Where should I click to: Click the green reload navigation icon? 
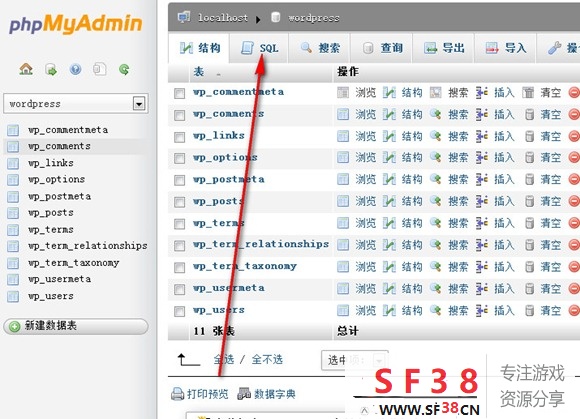pyautogui.click(x=124, y=69)
